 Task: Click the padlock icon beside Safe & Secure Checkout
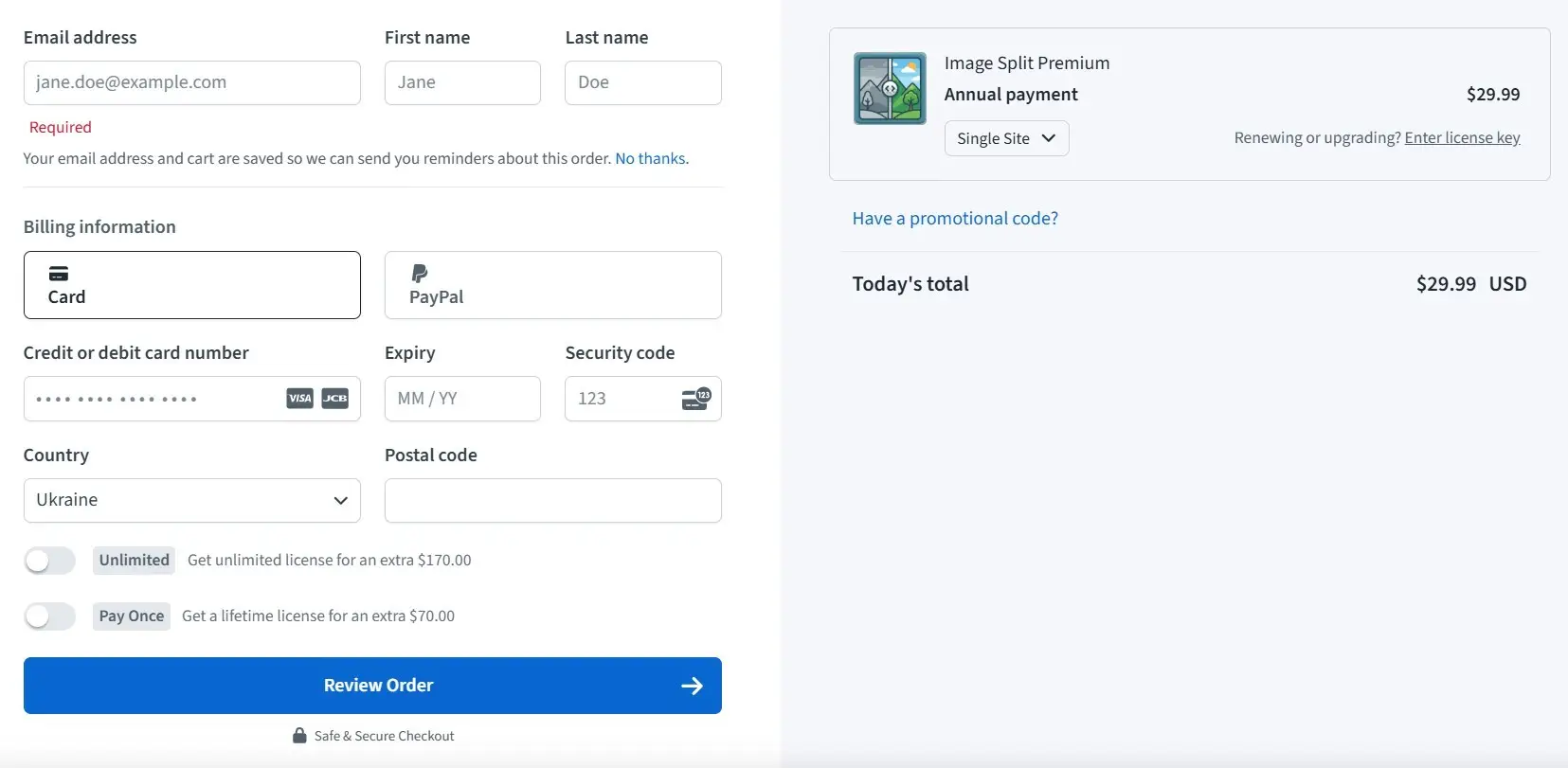pos(299,736)
